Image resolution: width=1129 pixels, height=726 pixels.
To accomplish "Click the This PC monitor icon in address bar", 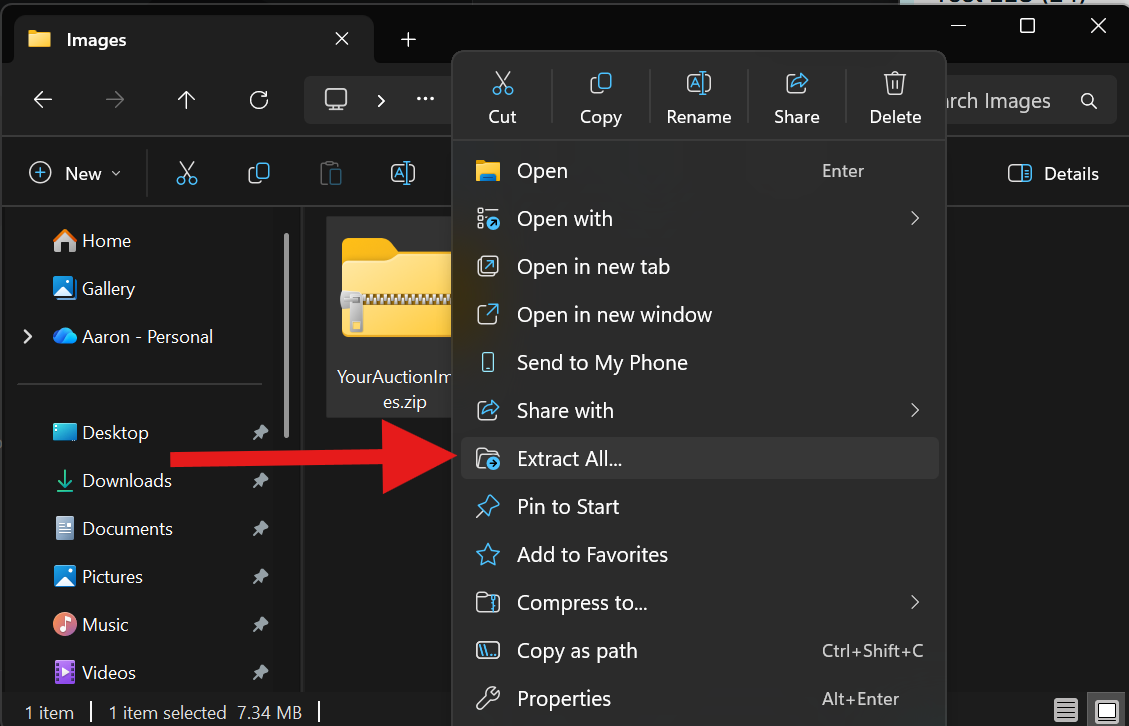I will pos(336,100).
